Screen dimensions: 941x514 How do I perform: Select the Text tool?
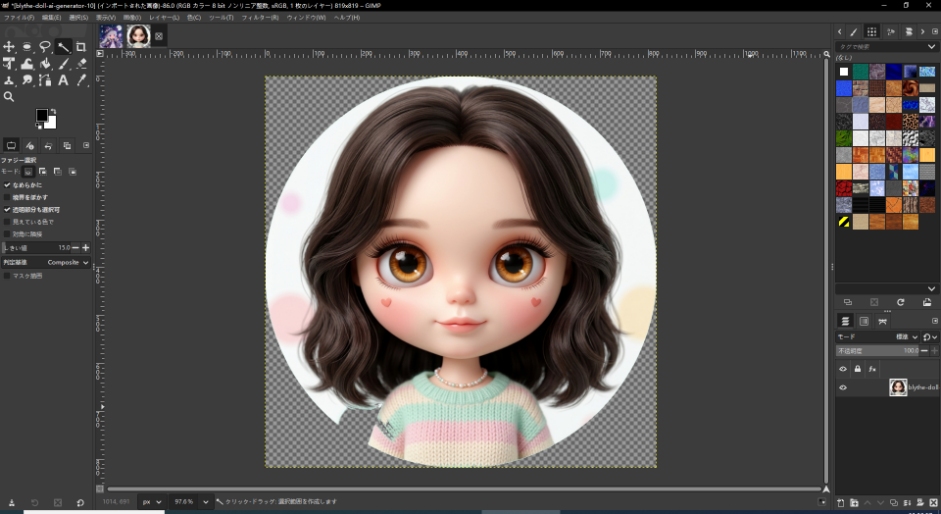tap(63, 80)
